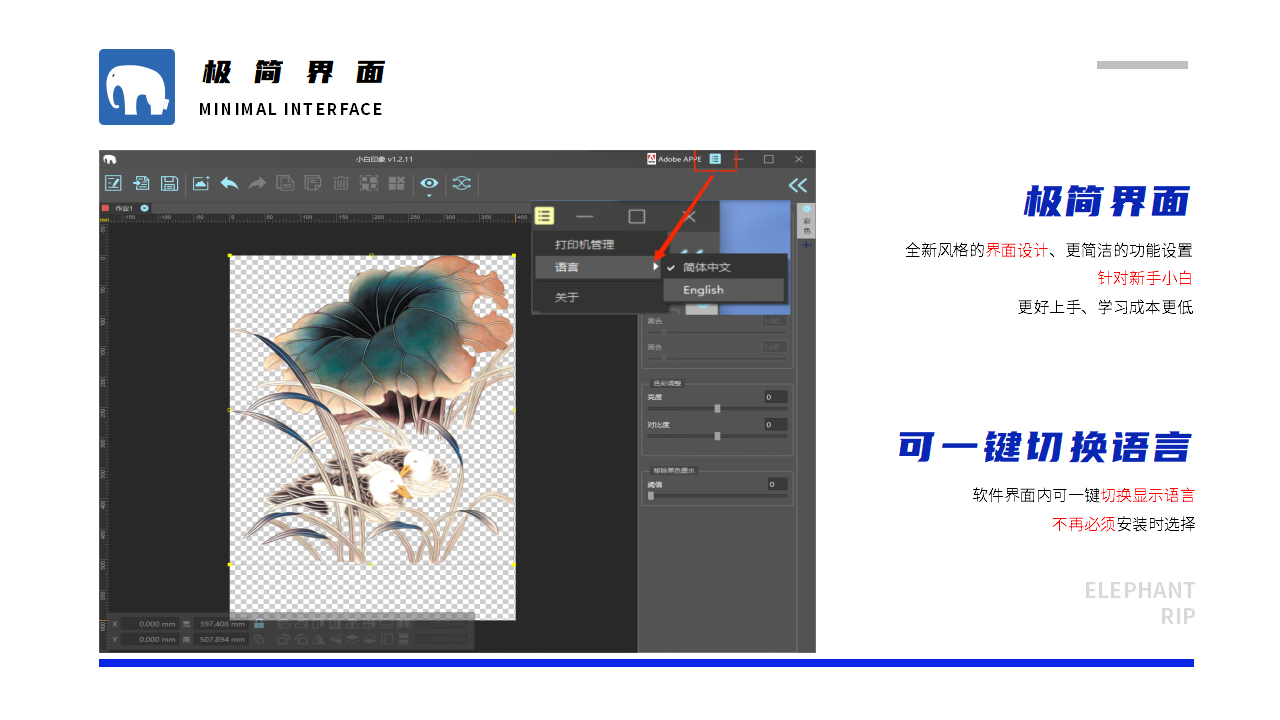Click the trash delete icon

(341, 183)
